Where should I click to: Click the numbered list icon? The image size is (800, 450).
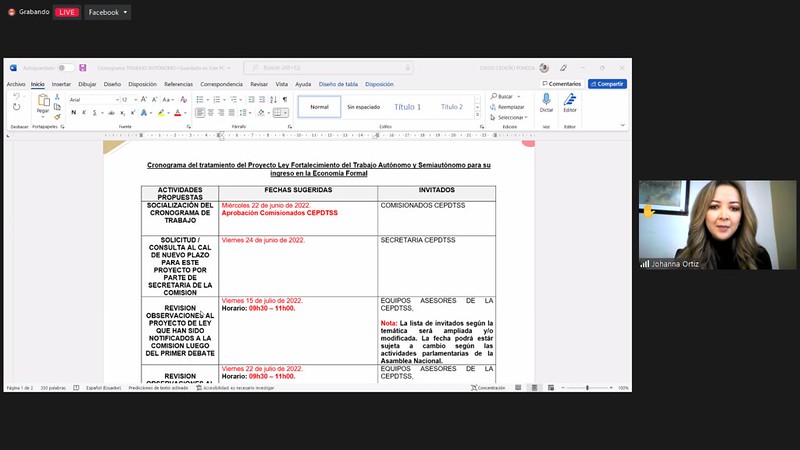coord(217,99)
